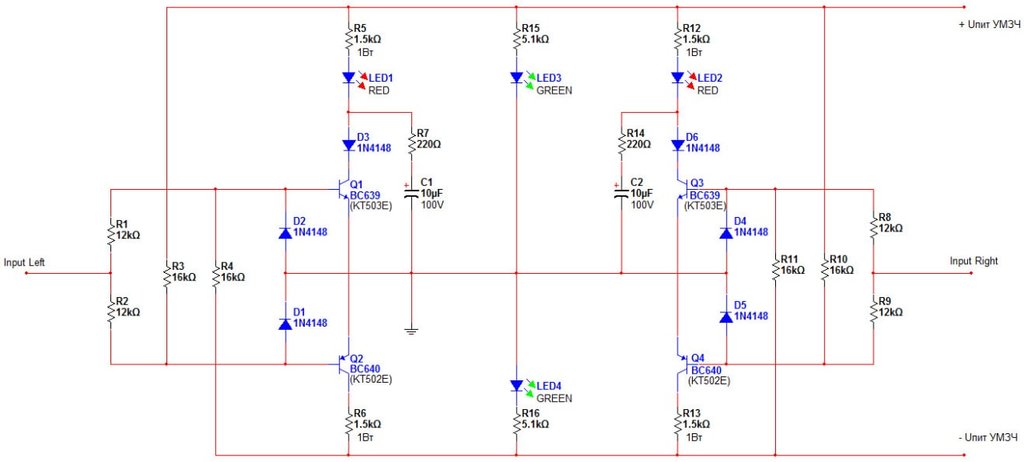Viewport: 1024px width, 462px height.
Task: Click the (KT503E) text under Q1
Action: 371,206
